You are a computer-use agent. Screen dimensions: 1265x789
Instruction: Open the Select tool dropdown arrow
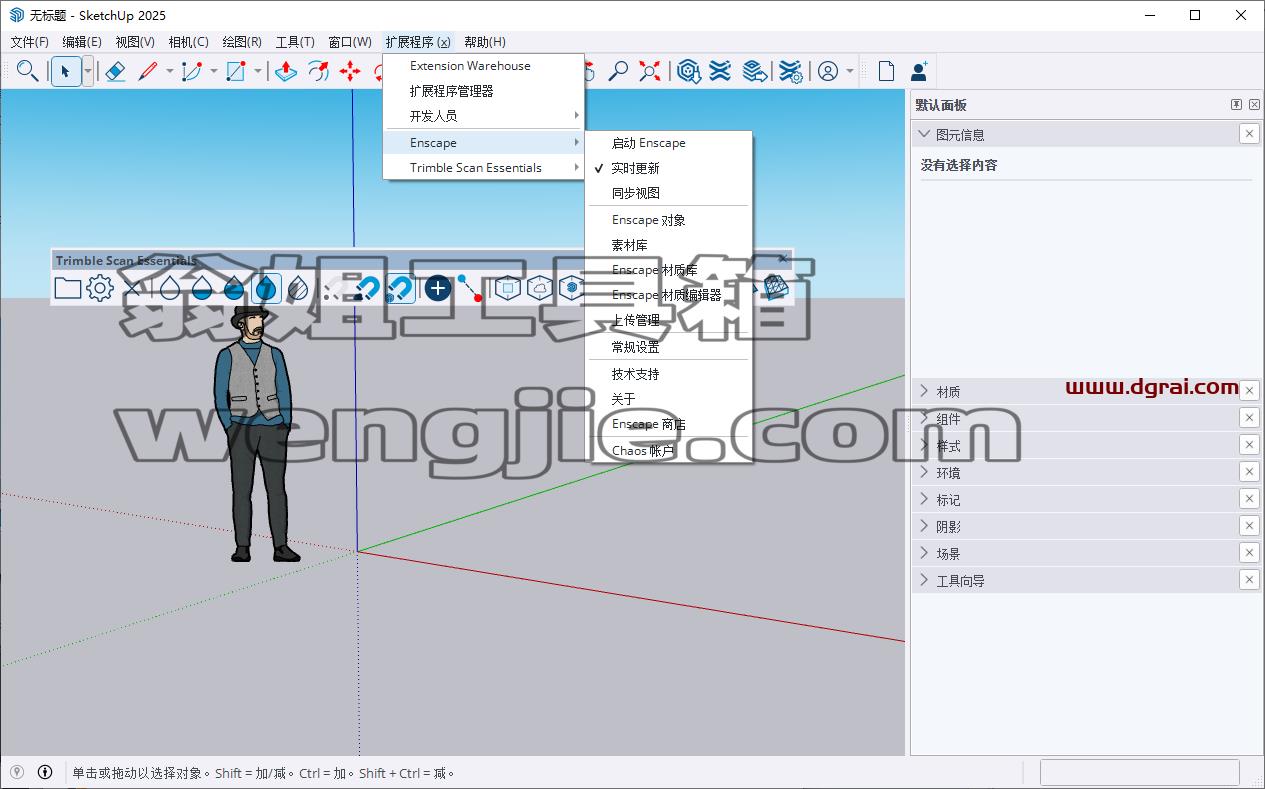click(88, 71)
